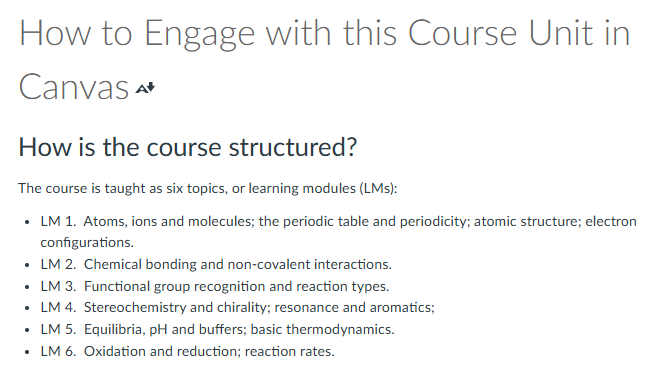Click the word 'configurations' on the wrapped line

[86, 242]
